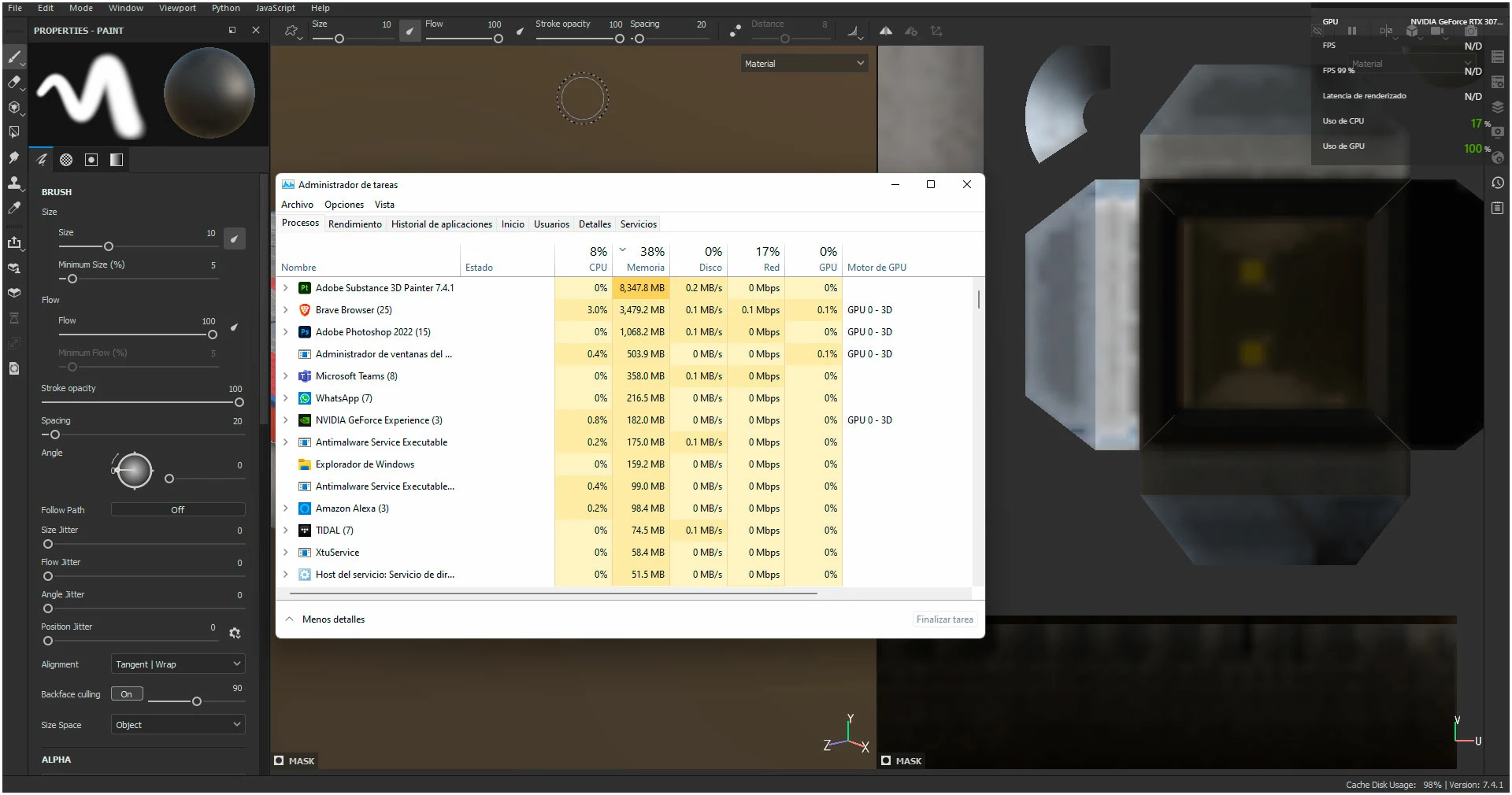
Task: Sort processes by CPU column header
Action: [x=584, y=259]
